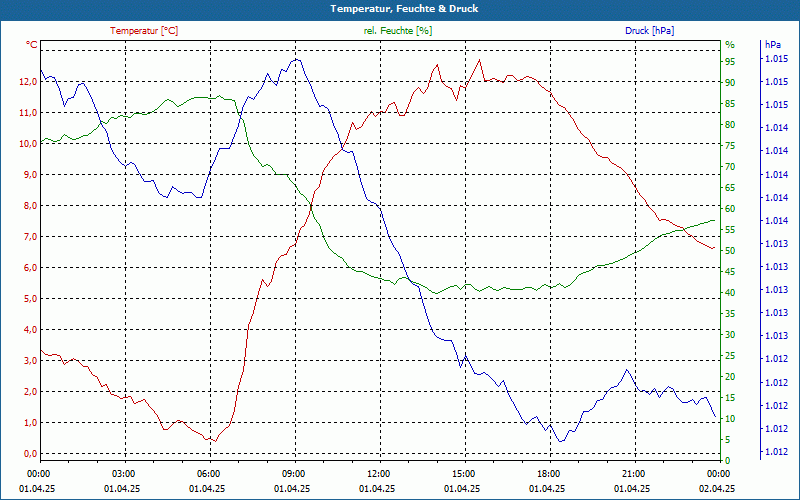
Task: Click green humidity axis value "45"
Action: click(x=730, y=272)
